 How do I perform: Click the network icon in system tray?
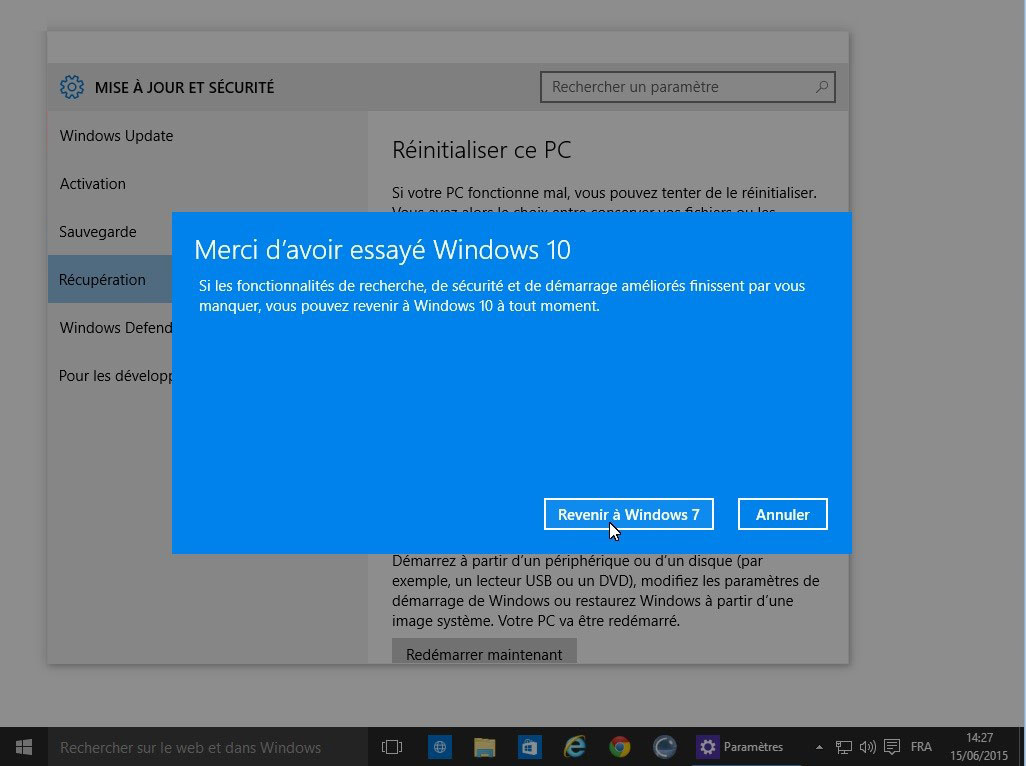(x=843, y=747)
